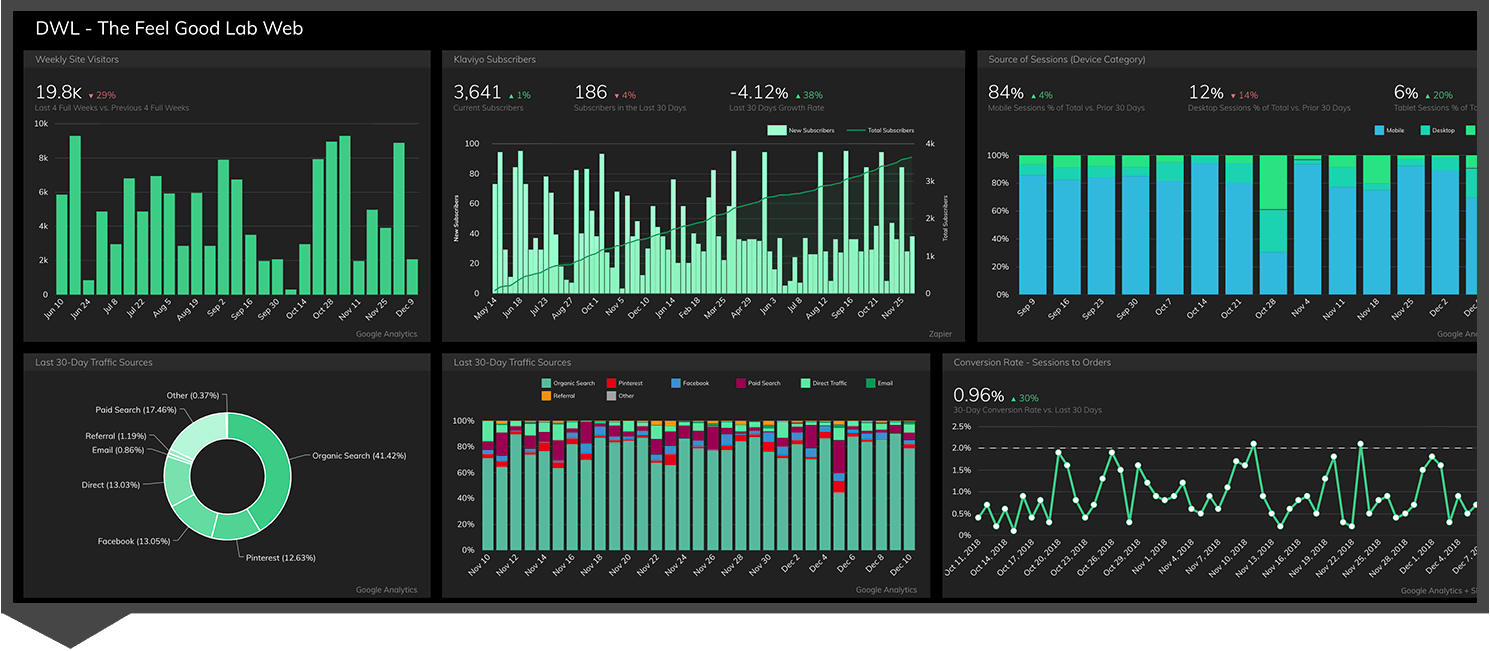
Task: Select the Facebook legend icon in Traffic Sources
Action: pyautogui.click(x=675, y=383)
